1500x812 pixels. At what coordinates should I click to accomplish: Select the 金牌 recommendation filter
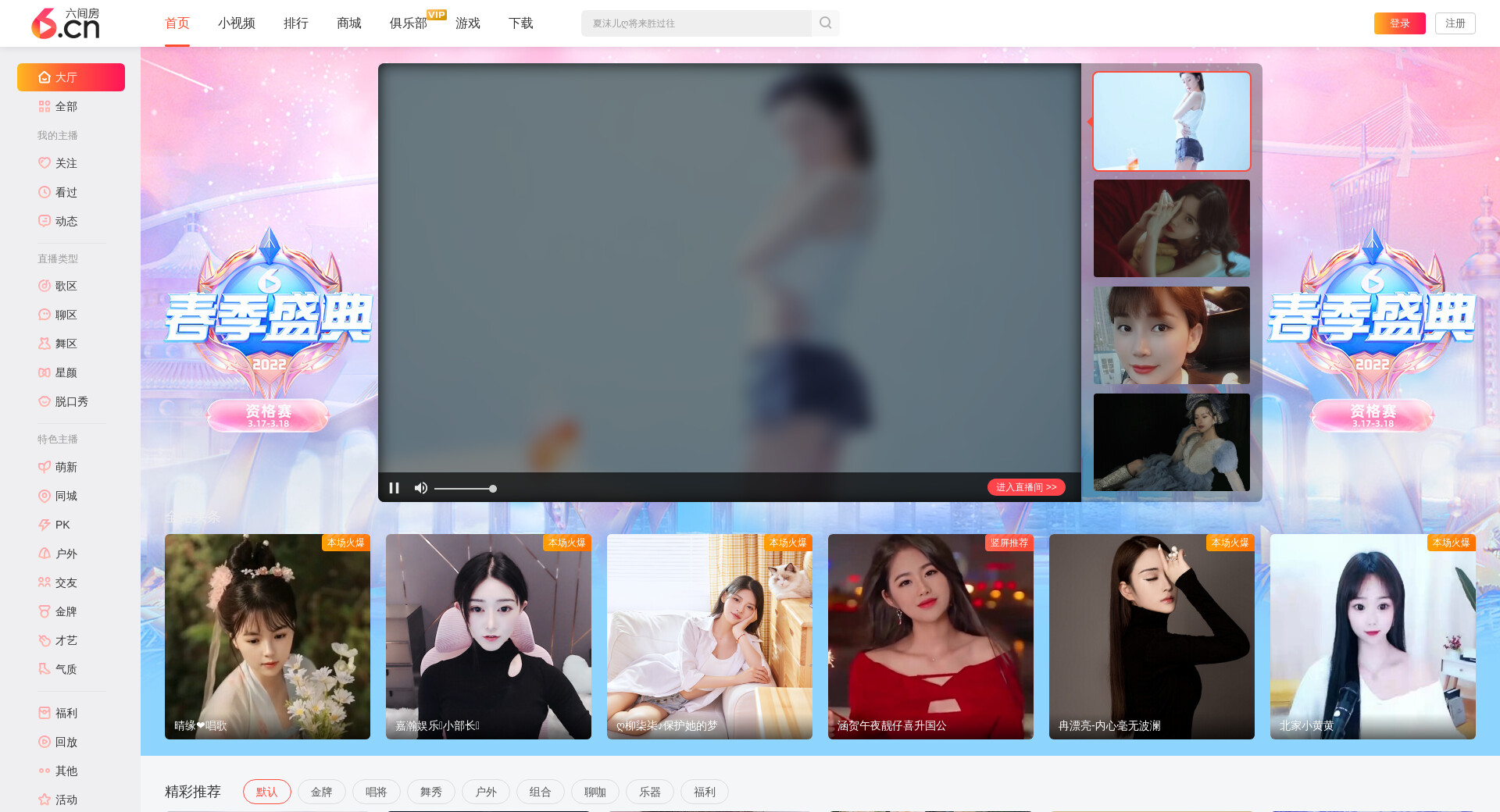(321, 792)
